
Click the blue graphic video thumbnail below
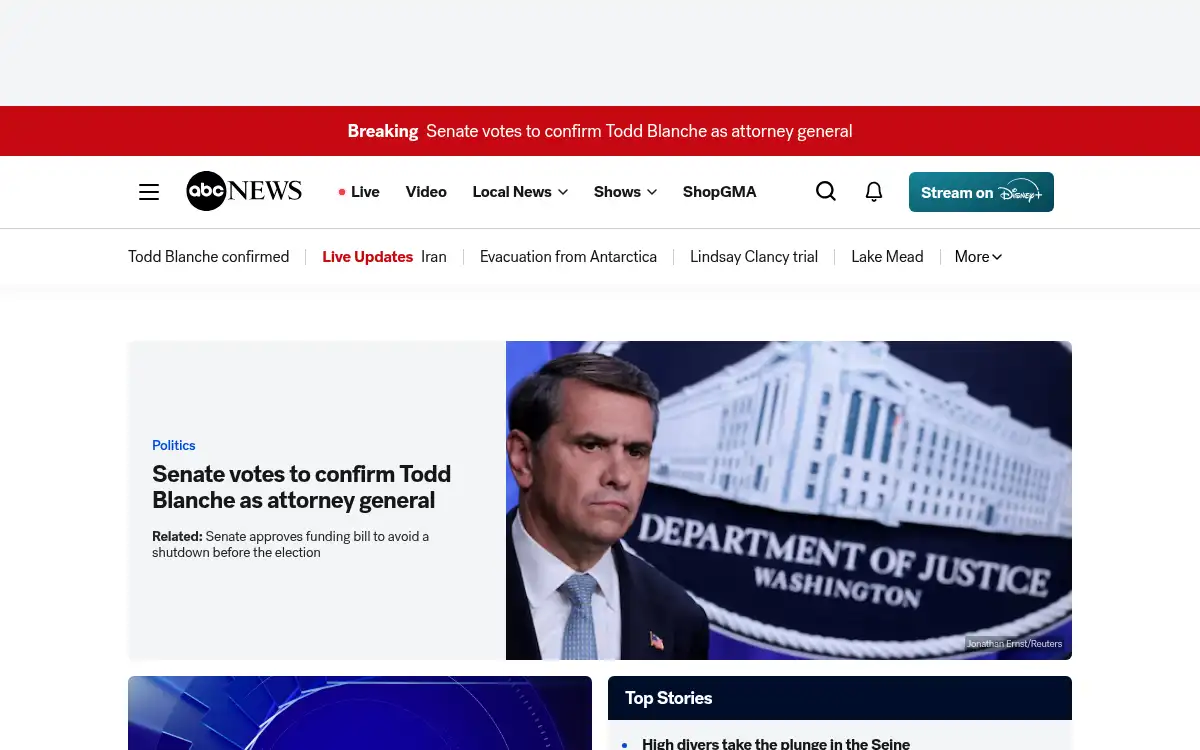coord(360,713)
